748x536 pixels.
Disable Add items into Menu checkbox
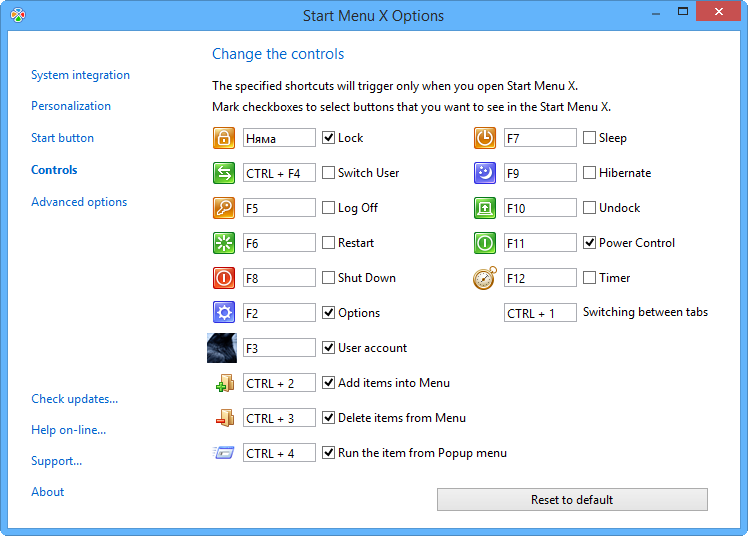pos(328,382)
